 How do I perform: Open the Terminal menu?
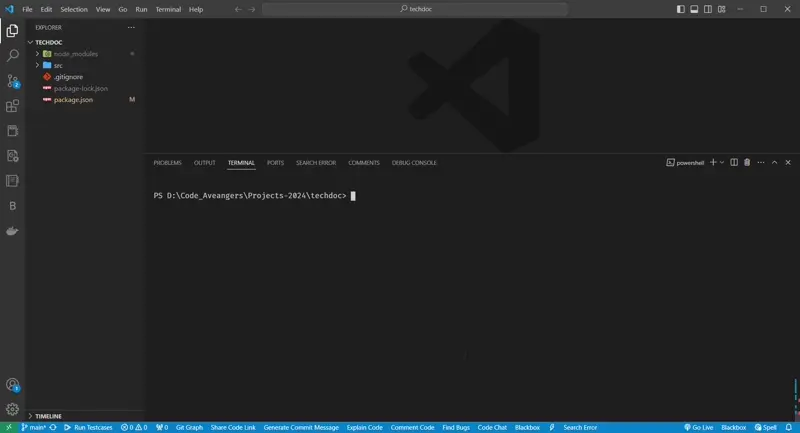click(x=168, y=9)
